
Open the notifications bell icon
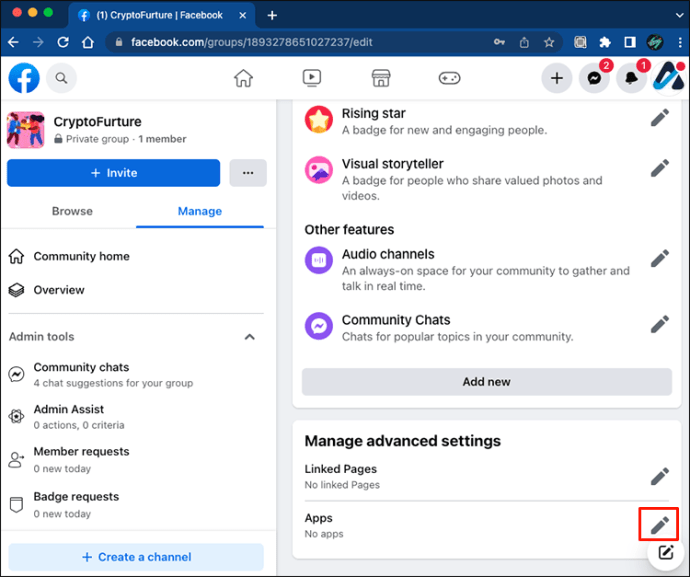coord(631,79)
